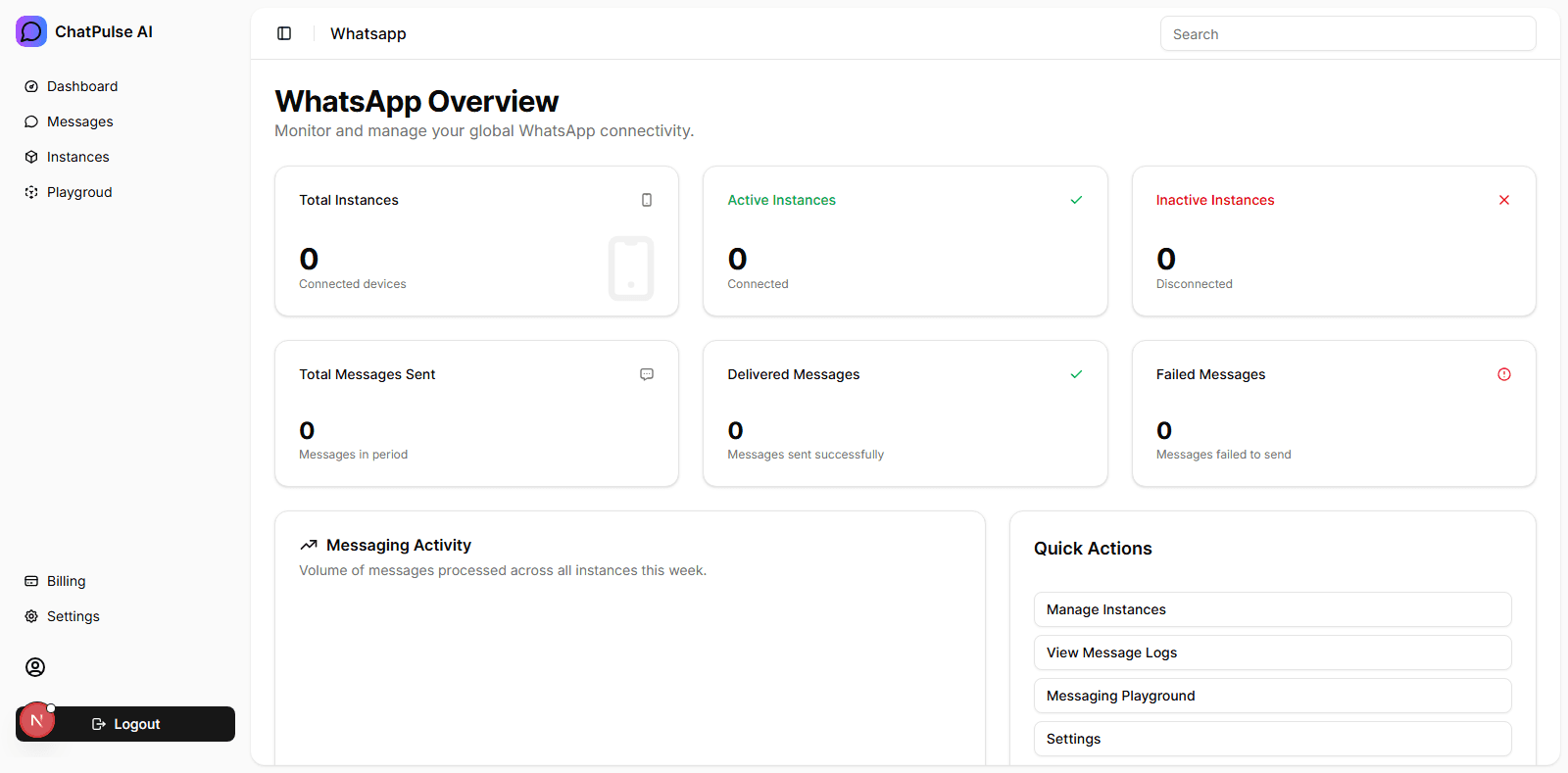Image resolution: width=1568 pixels, height=773 pixels.
Task: Click the Active Instances checkmark icon
Action: [1076, 200]
